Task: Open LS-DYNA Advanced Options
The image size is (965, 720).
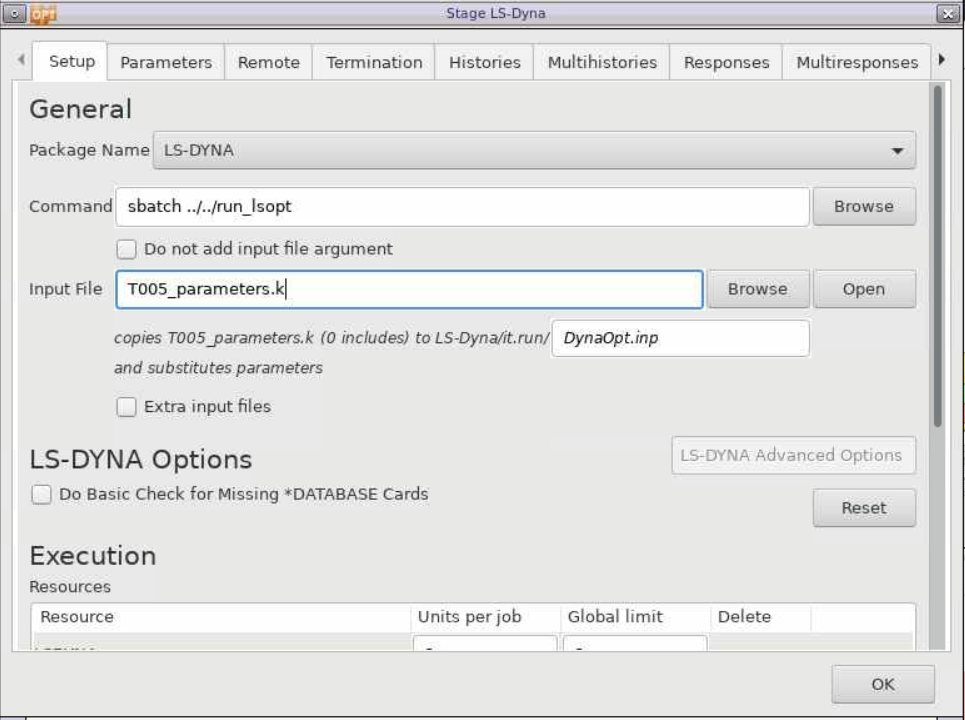Action: (x=793, y=455)
